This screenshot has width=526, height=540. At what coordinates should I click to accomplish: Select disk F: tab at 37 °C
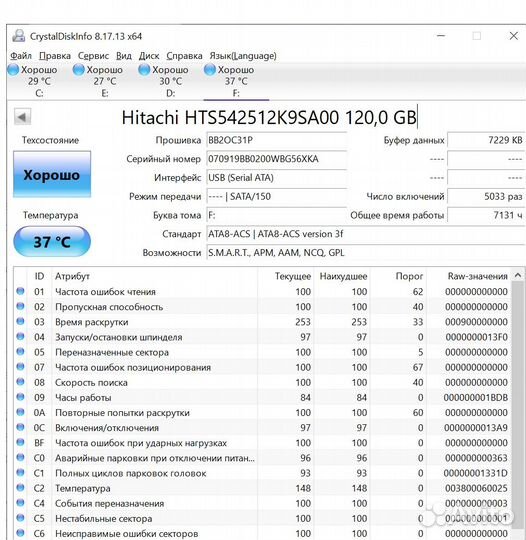coord(236,81)
